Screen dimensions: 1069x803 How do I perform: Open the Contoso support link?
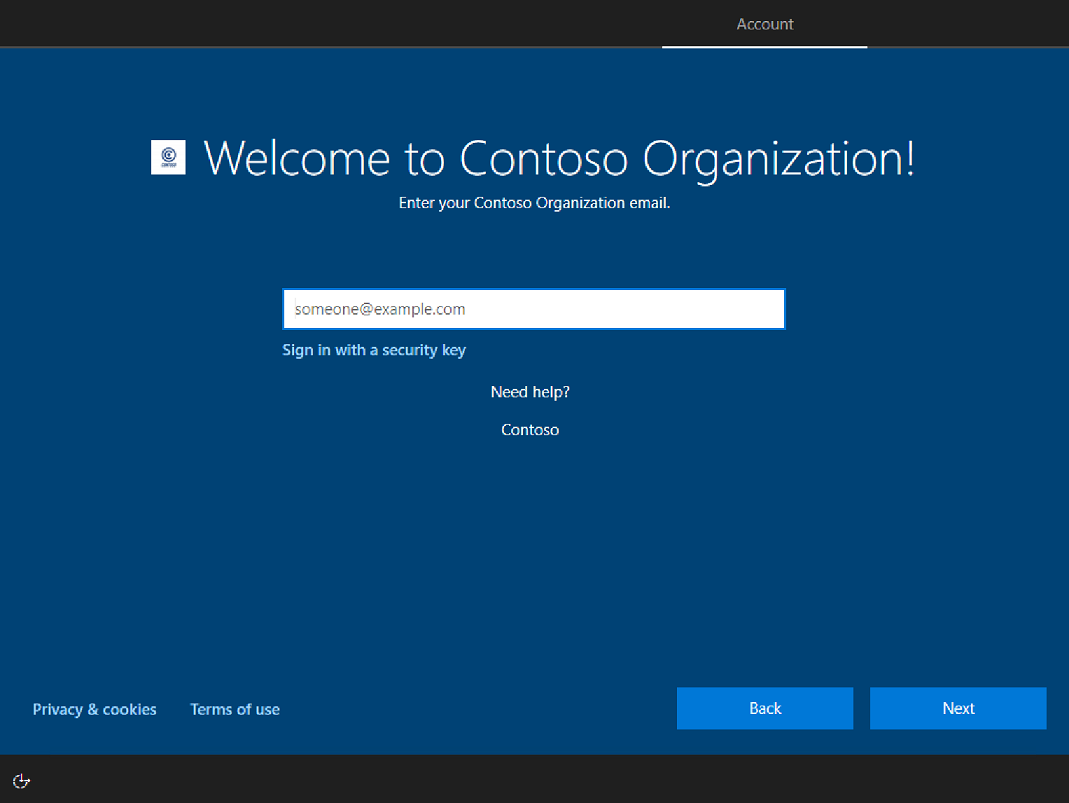530,429
